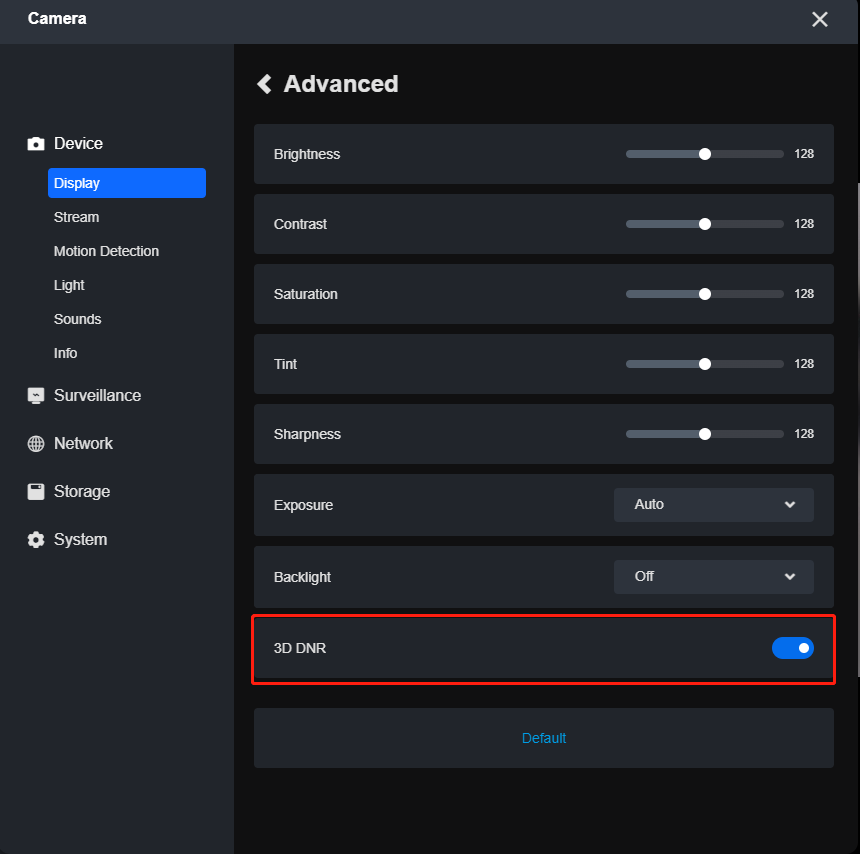Click the Network globe icon
Image resolution: width=860 pixels, height=854 pixels.
[36, 444]
